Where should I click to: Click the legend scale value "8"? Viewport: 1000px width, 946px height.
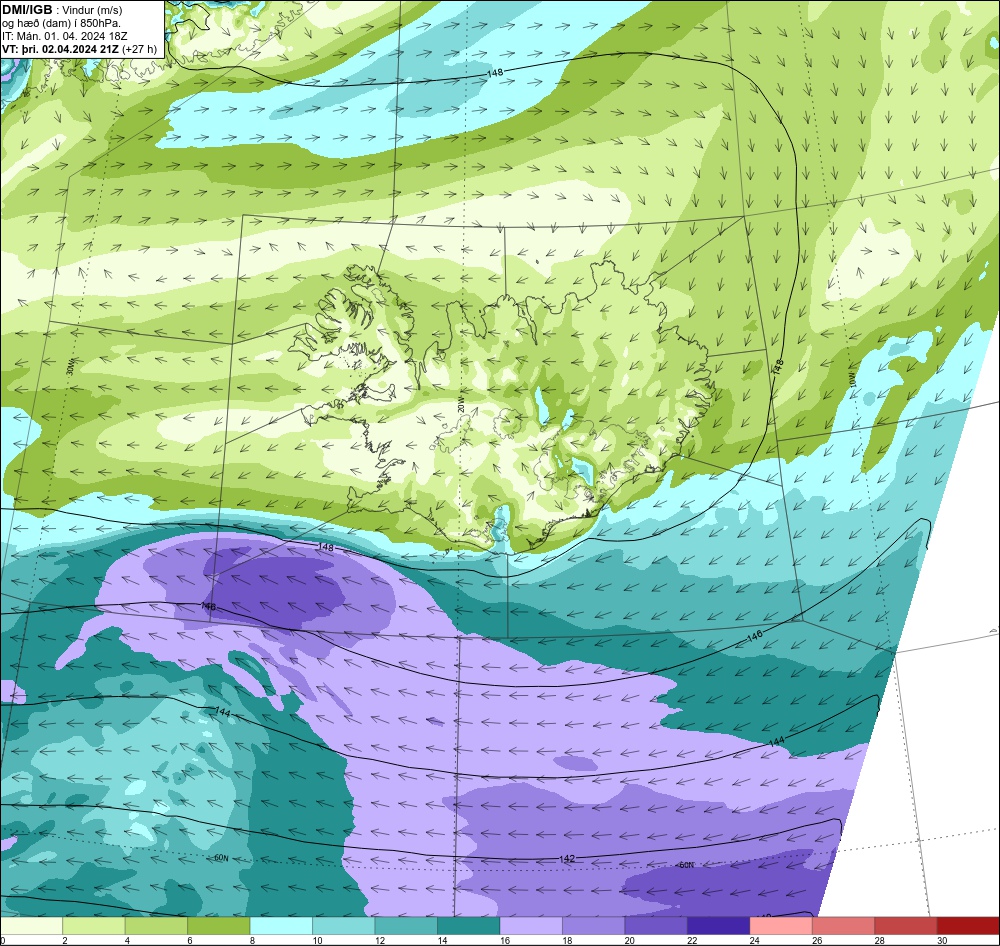253,940
